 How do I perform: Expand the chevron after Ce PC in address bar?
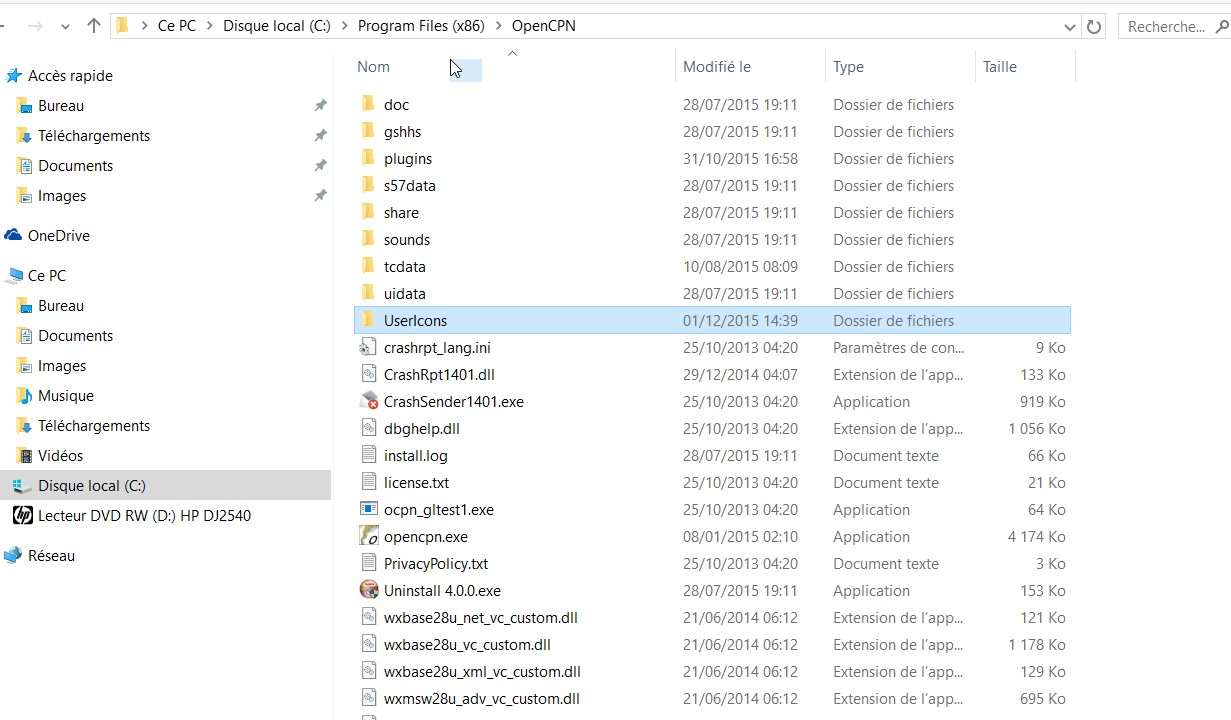(x=211, y=26)
